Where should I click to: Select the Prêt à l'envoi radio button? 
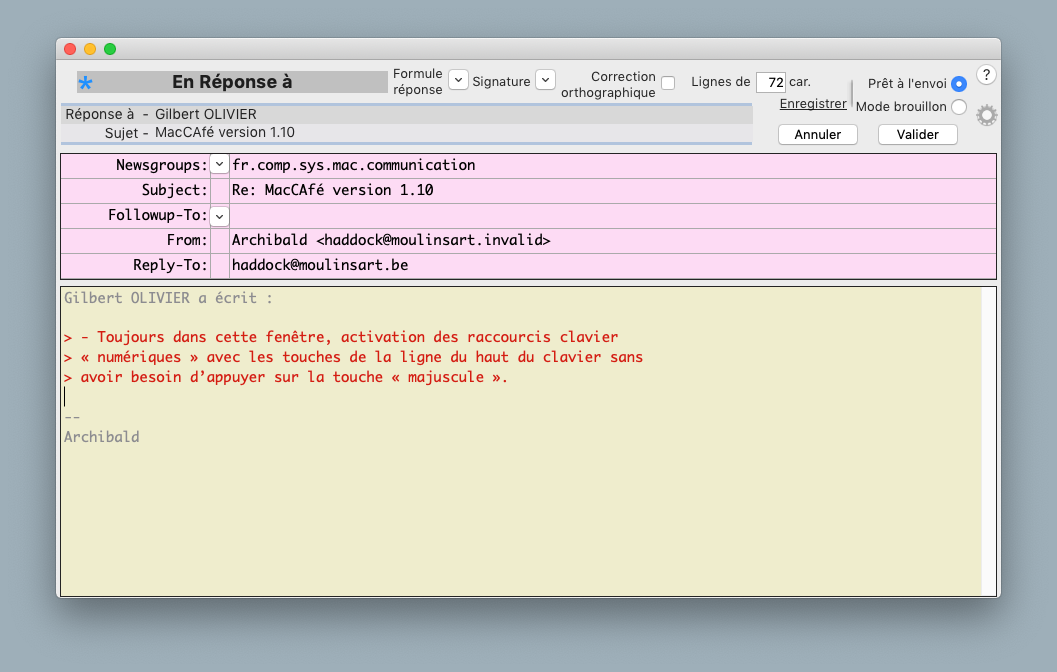click(959, 84)
